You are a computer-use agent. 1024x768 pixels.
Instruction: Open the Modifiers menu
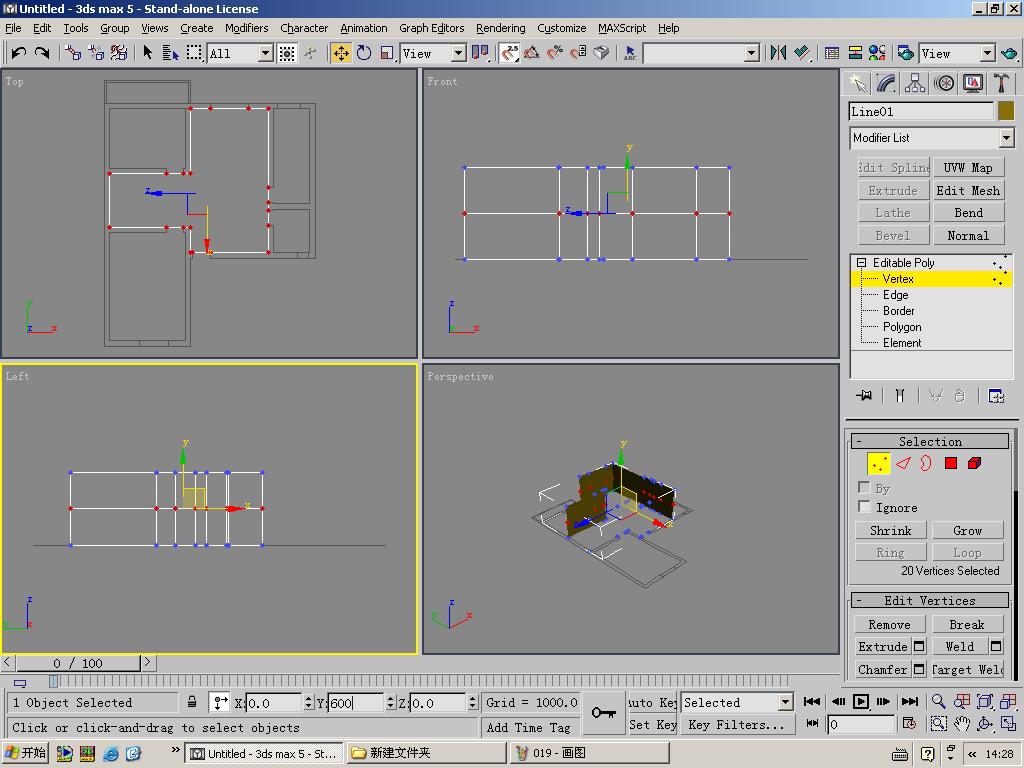coord(246,28)
